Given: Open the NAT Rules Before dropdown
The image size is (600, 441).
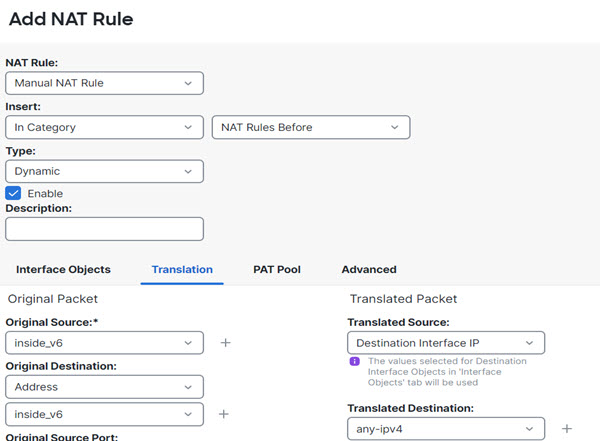Looking at the screenshot, I should 311,127.
